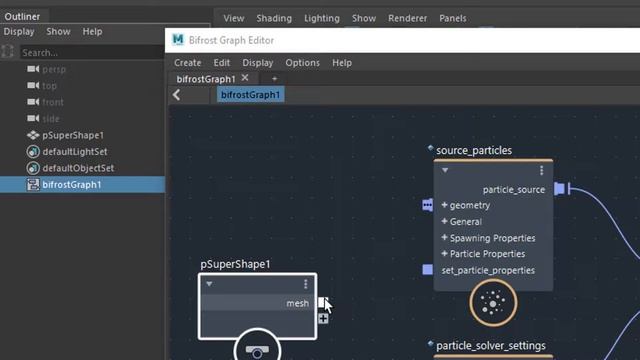Click the Outliner search filter icon

(7, 52)
